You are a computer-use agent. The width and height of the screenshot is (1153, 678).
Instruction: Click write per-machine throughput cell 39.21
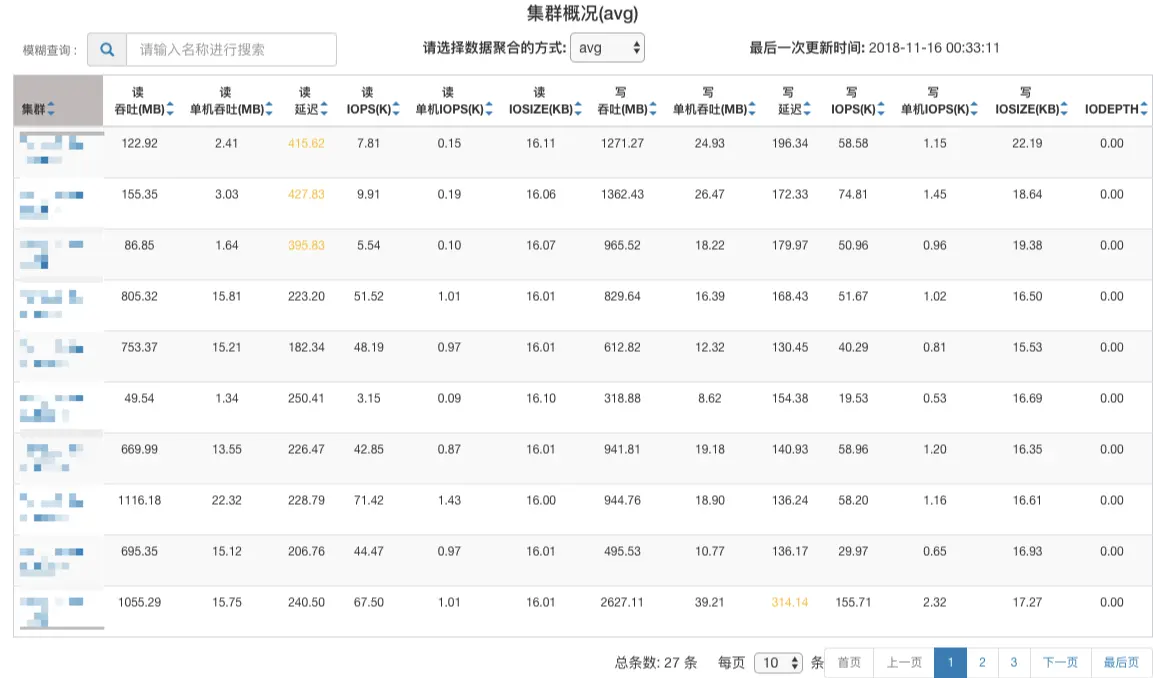pyautogui.click(x=710, y=602)
